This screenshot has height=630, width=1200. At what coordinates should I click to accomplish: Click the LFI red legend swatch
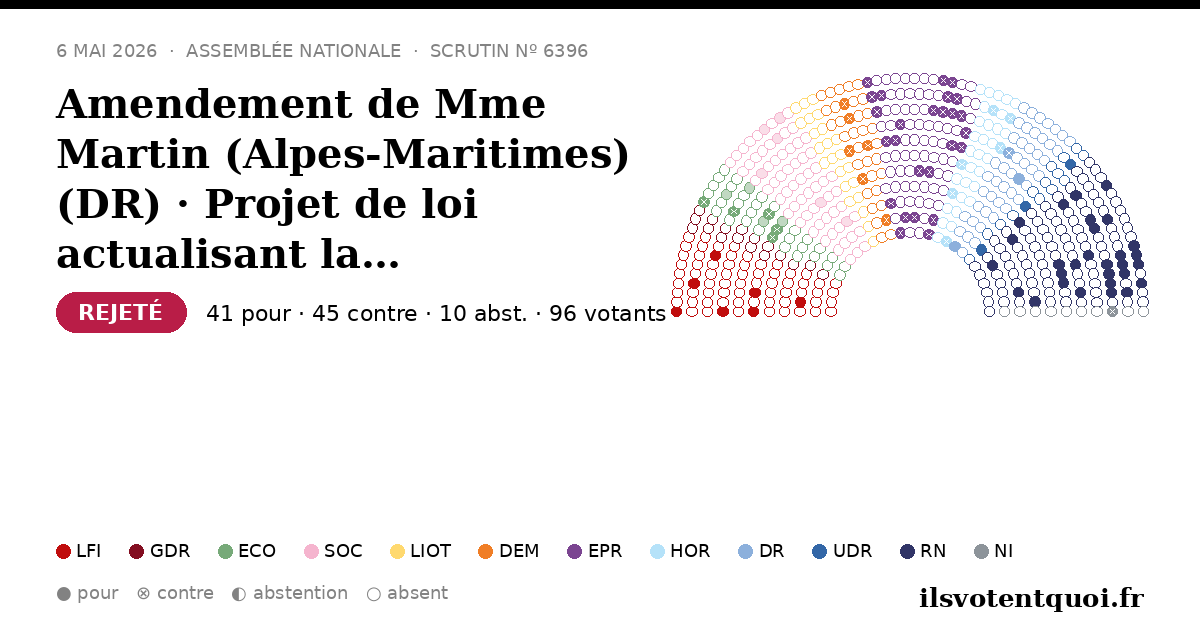pyautogui.click(x=64, y=551)
